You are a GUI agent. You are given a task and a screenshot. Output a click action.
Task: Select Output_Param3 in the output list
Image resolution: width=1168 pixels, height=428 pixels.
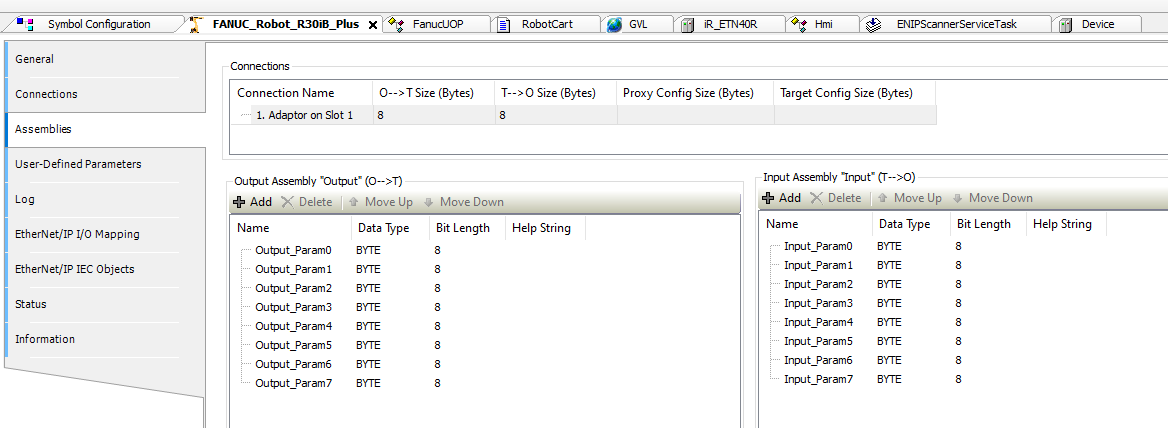pos(293,307)
